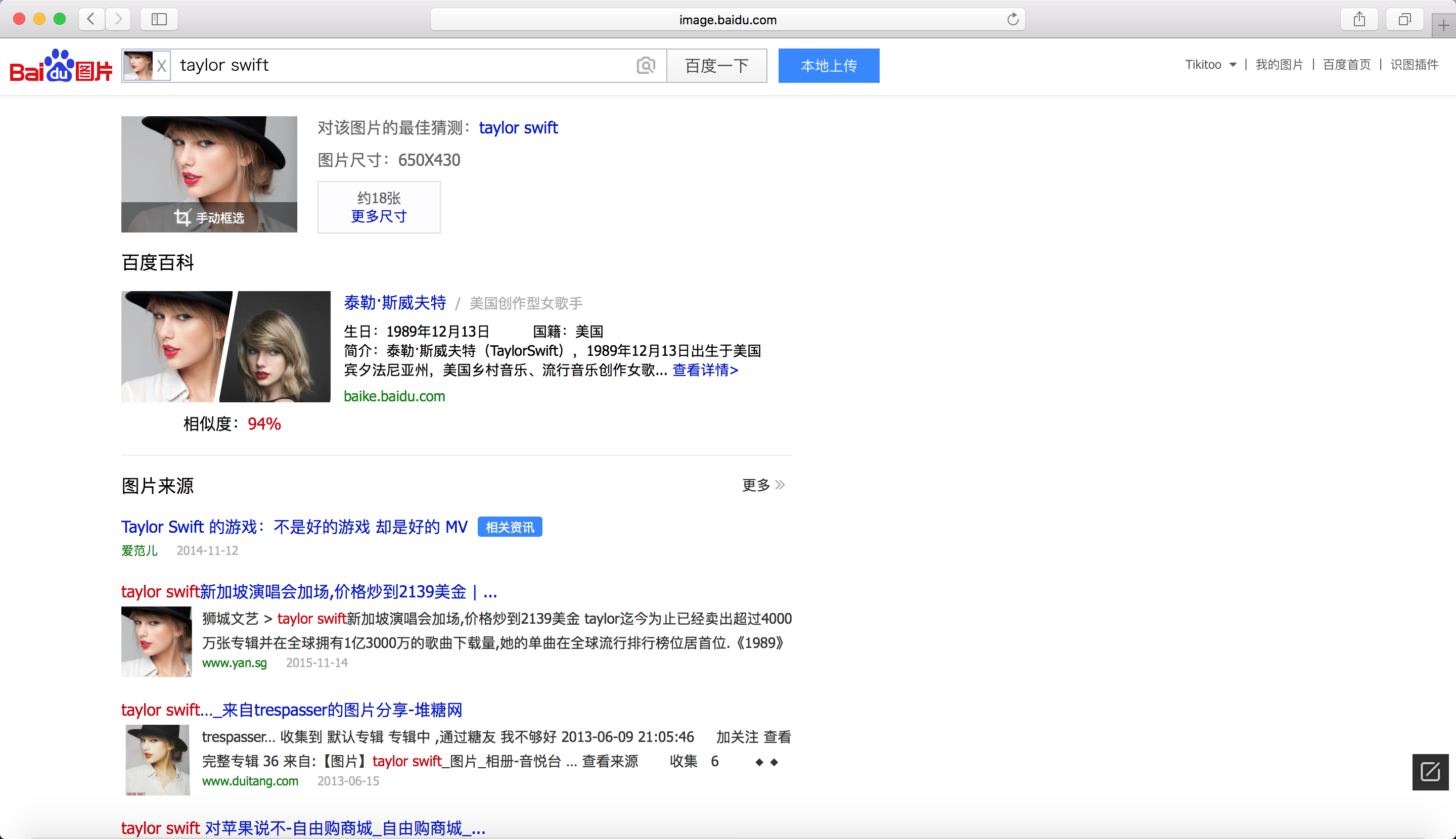Image resolution: width=1456 pixels, height=839 pixels.
Task: Click thumbnail of duitang result
Action: 157,760
